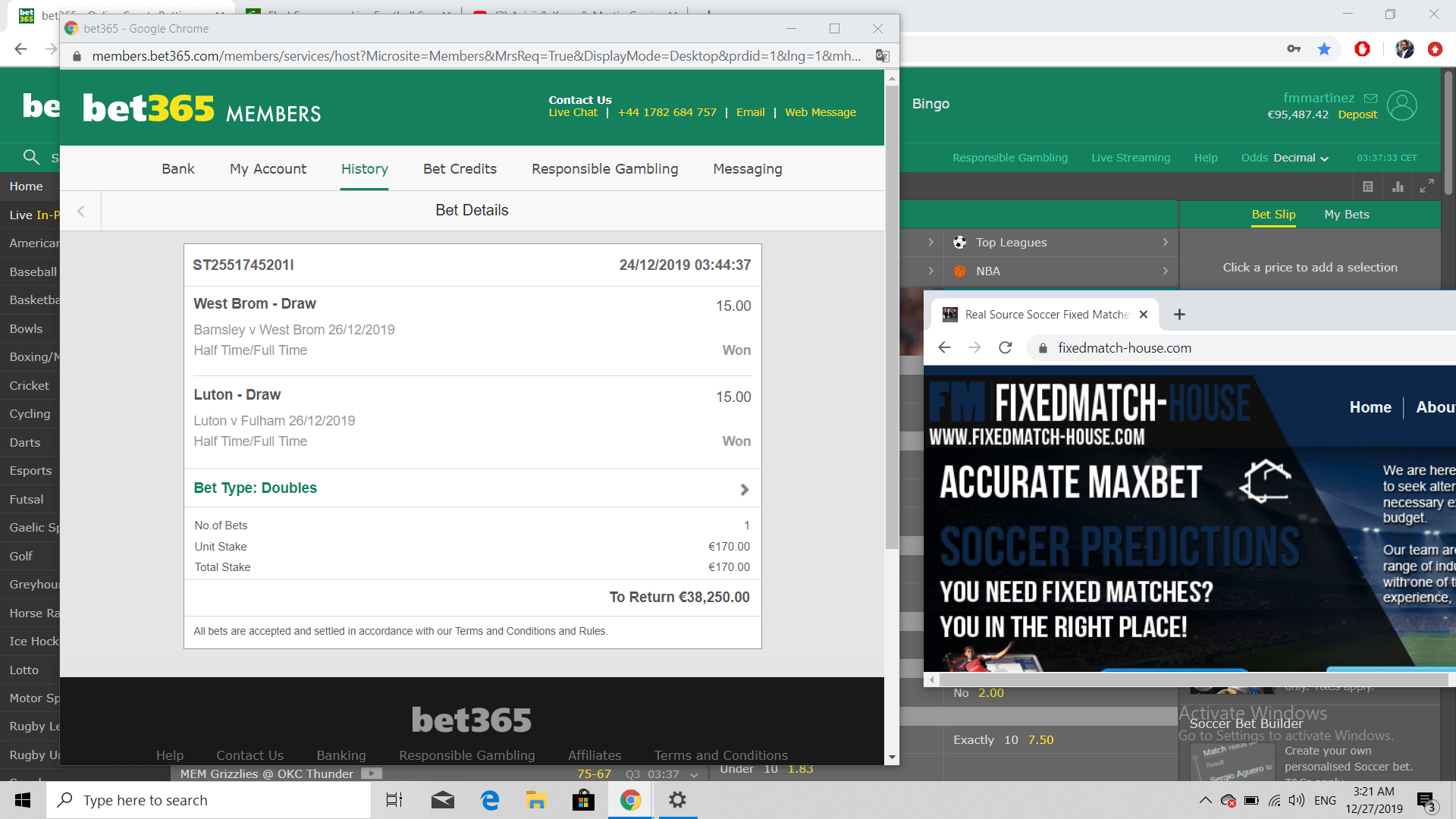This screenshot has width=1456, height=819.
Task: Select Cricket in sports sidebar
Action: (x=30, y=386)
